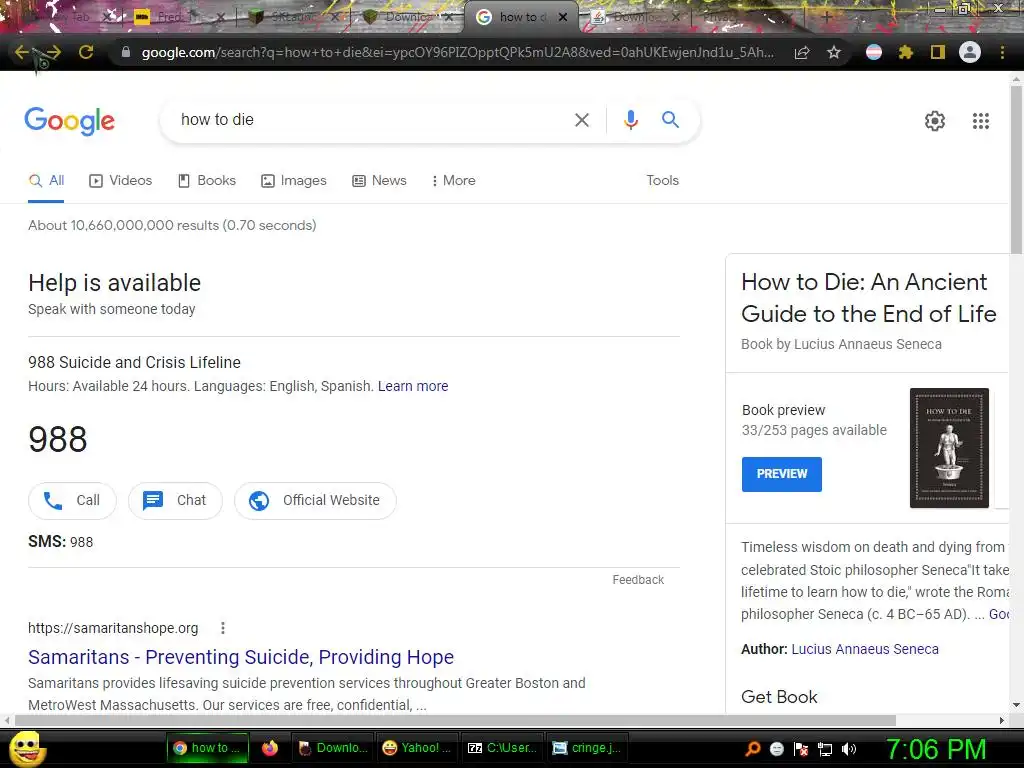Open the volume speaker tray icon
Image resolution: width=1024 pixels, height=768 pixels.
tap(849, 749)
